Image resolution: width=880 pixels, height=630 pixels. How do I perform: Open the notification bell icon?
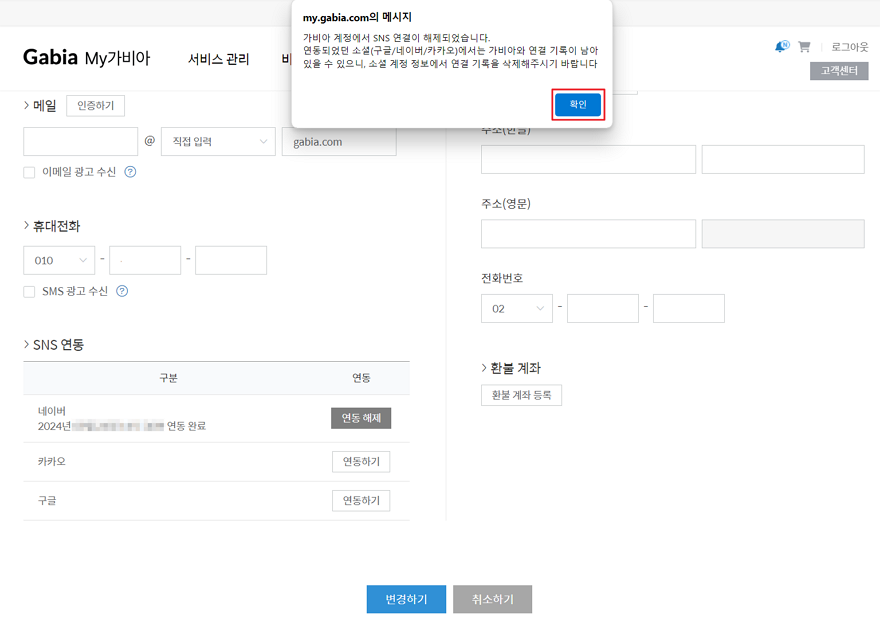[781, 47]
